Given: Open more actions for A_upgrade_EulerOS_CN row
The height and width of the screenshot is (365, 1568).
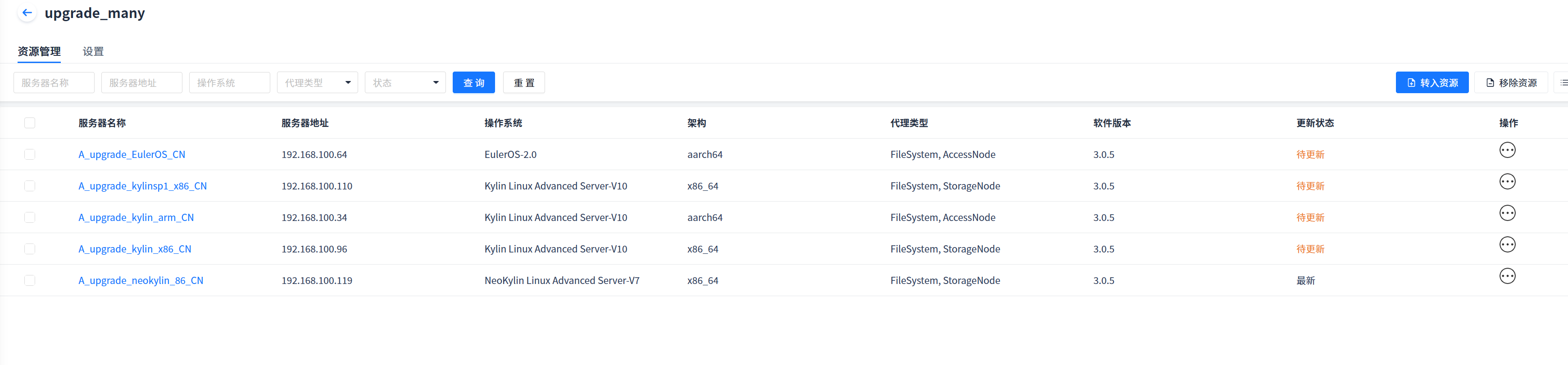Looking at the screenshot, I should tap(1507, 150).
